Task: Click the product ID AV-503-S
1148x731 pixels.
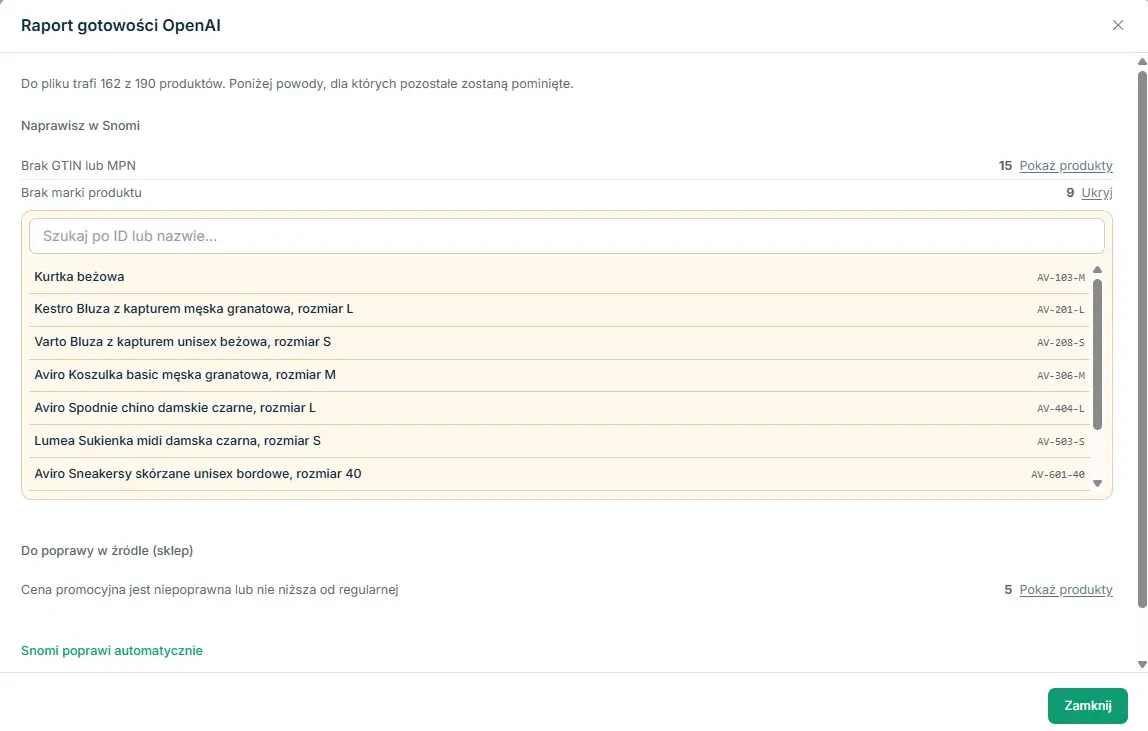Action: point(1061,442)
